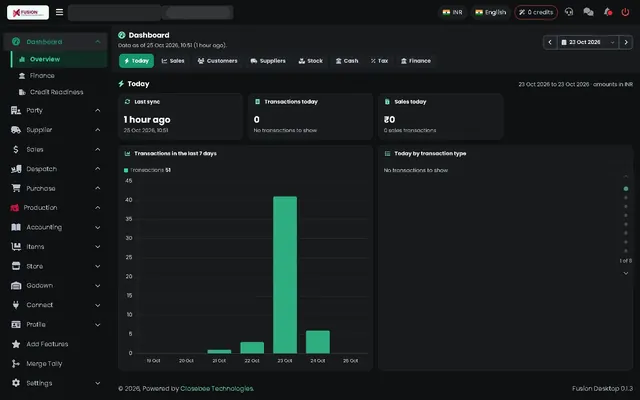640x400 pixels.
Task: Switch to the Tax tab
Action: click(379, 61)
